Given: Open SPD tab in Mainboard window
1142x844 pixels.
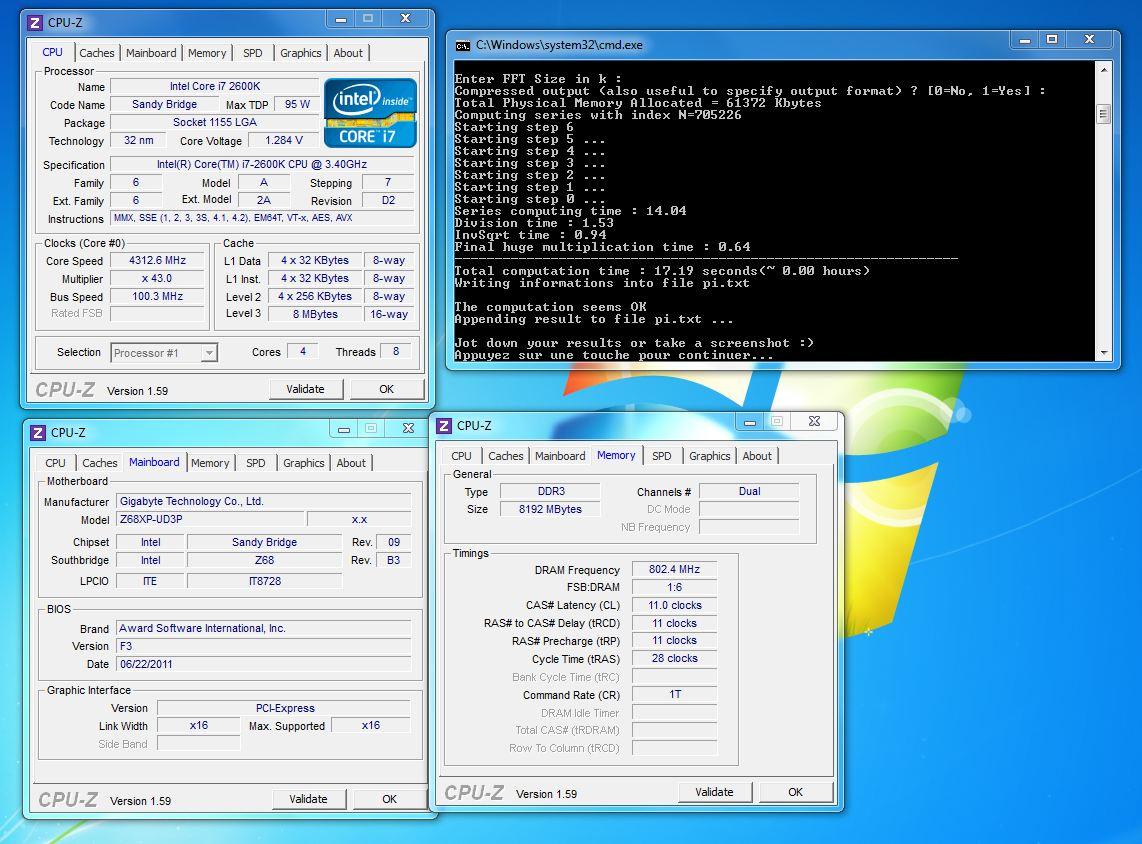Looking at the screenshot, I should click(256, 463).
